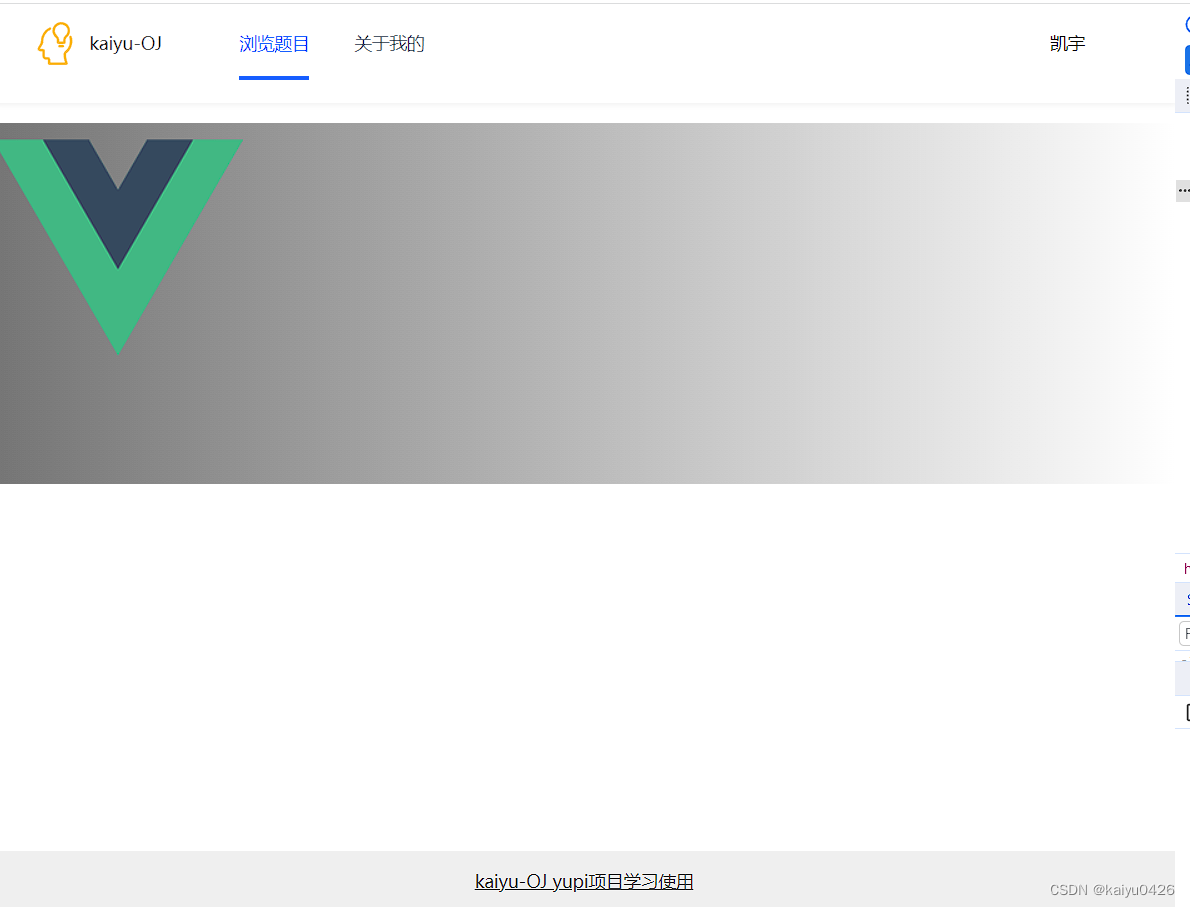Click the blue underline beneath 浏览题目

tap(274, 79)
